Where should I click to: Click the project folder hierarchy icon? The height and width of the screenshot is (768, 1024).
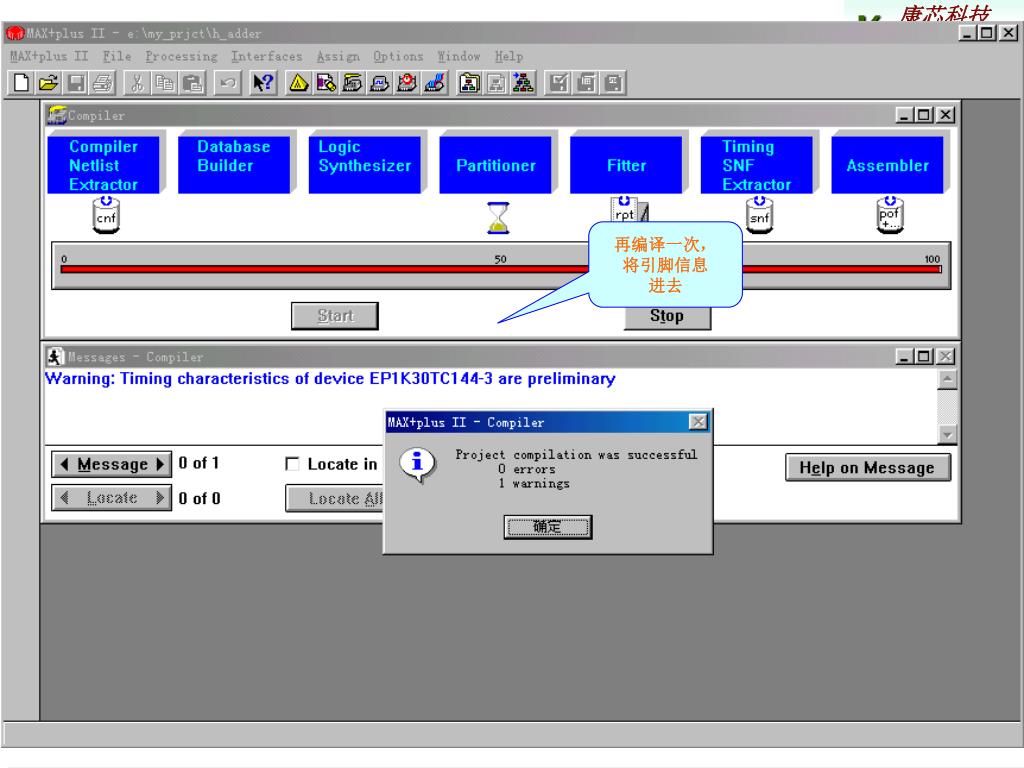click(469, 83)
